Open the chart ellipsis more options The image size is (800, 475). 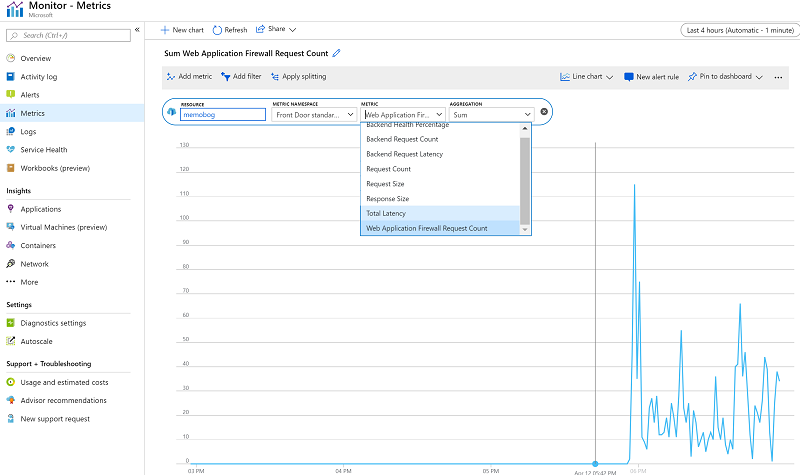point(778,78)
